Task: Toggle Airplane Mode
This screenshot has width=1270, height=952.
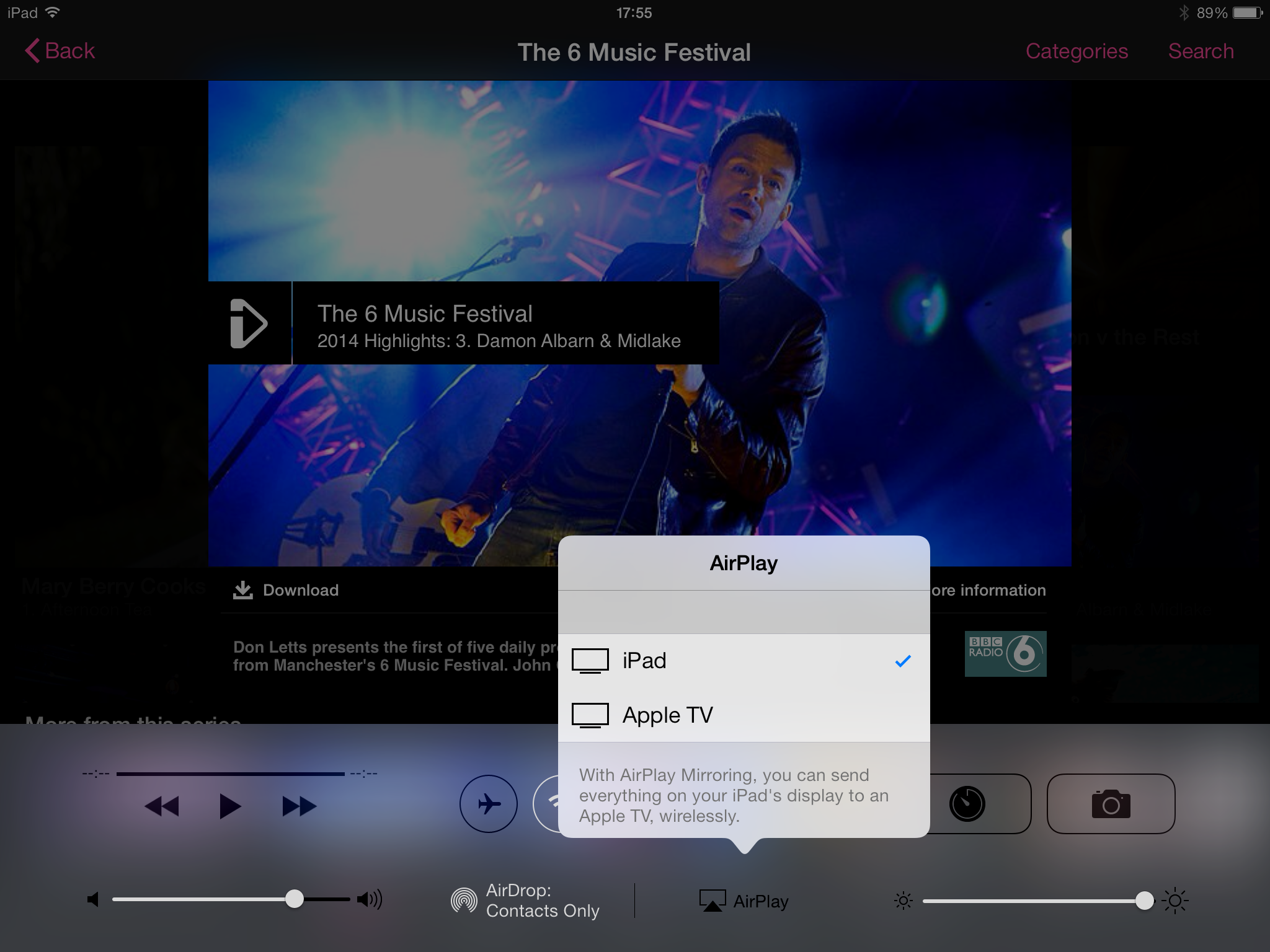Action: (x=489, y=804)
